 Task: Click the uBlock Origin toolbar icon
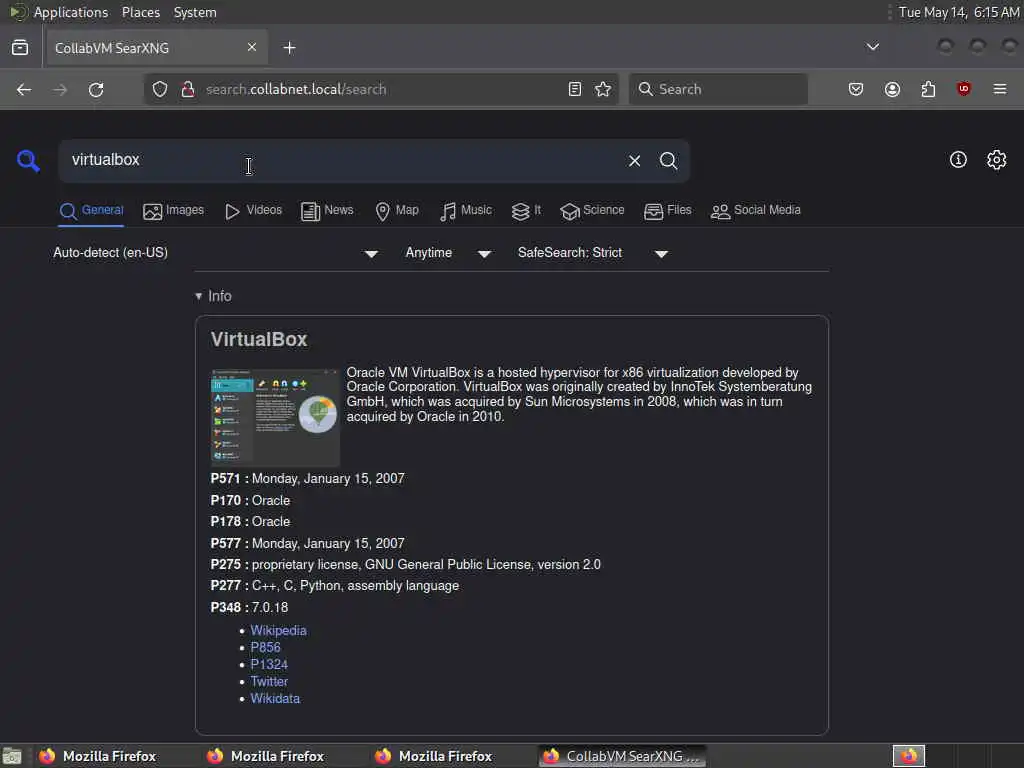pos(964,89)
